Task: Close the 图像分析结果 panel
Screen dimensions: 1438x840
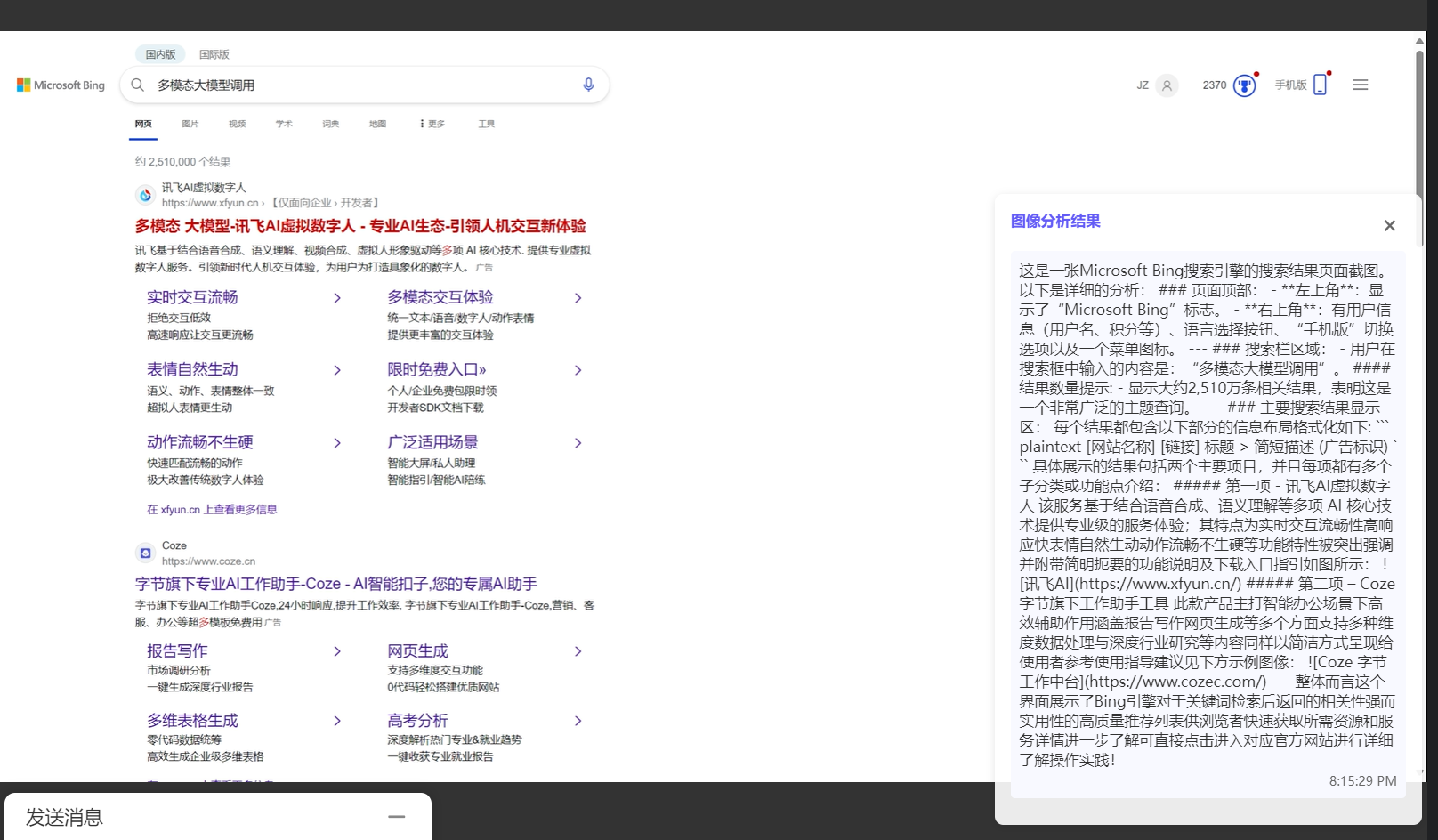Action: click(1390, 226)
